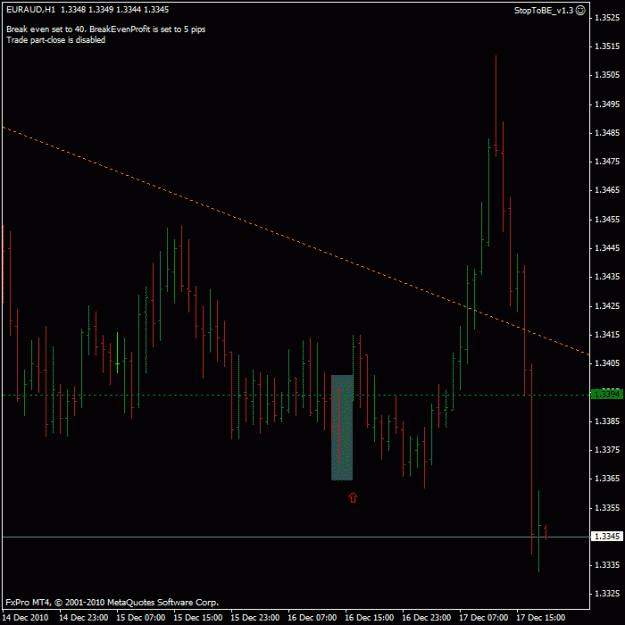Click the green 1.3394 price tag
This screenshot has height=625, width=625.
point(607,394)
